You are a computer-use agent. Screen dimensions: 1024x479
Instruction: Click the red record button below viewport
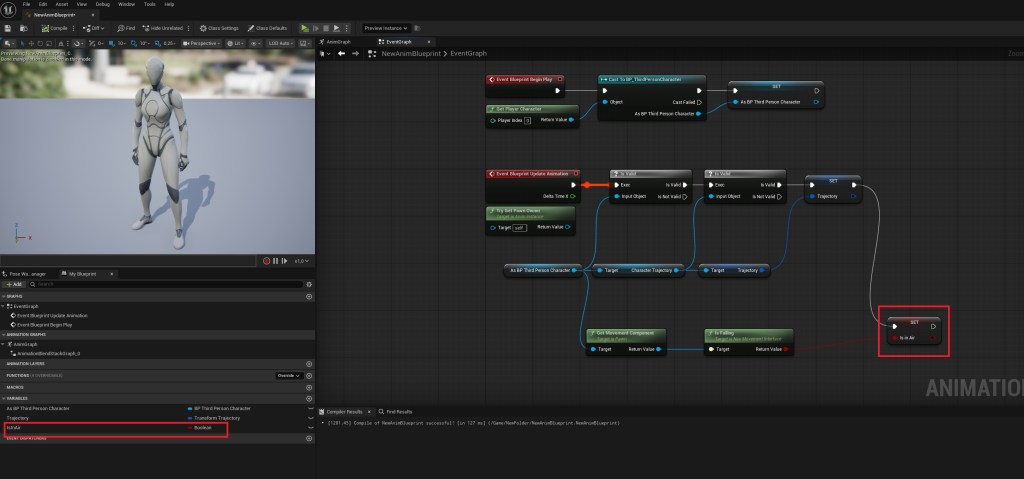267,260
